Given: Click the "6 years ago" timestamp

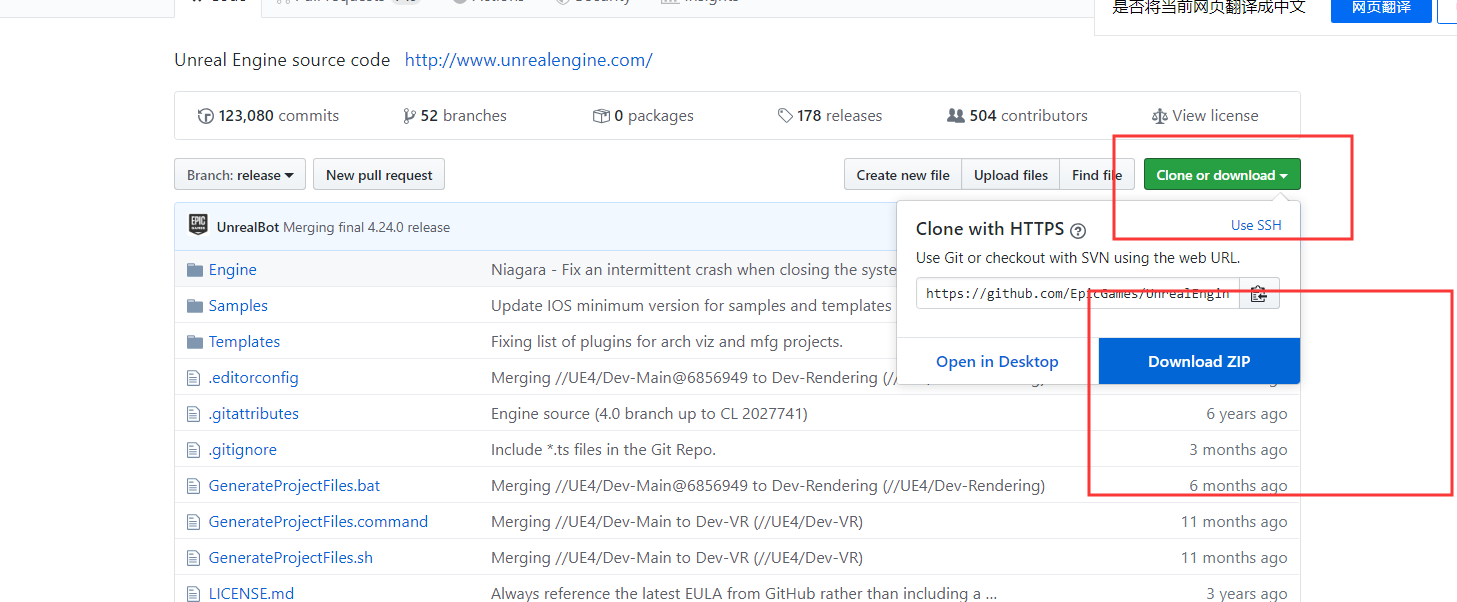Looking at the screenshot, I should pos(1247,414).
